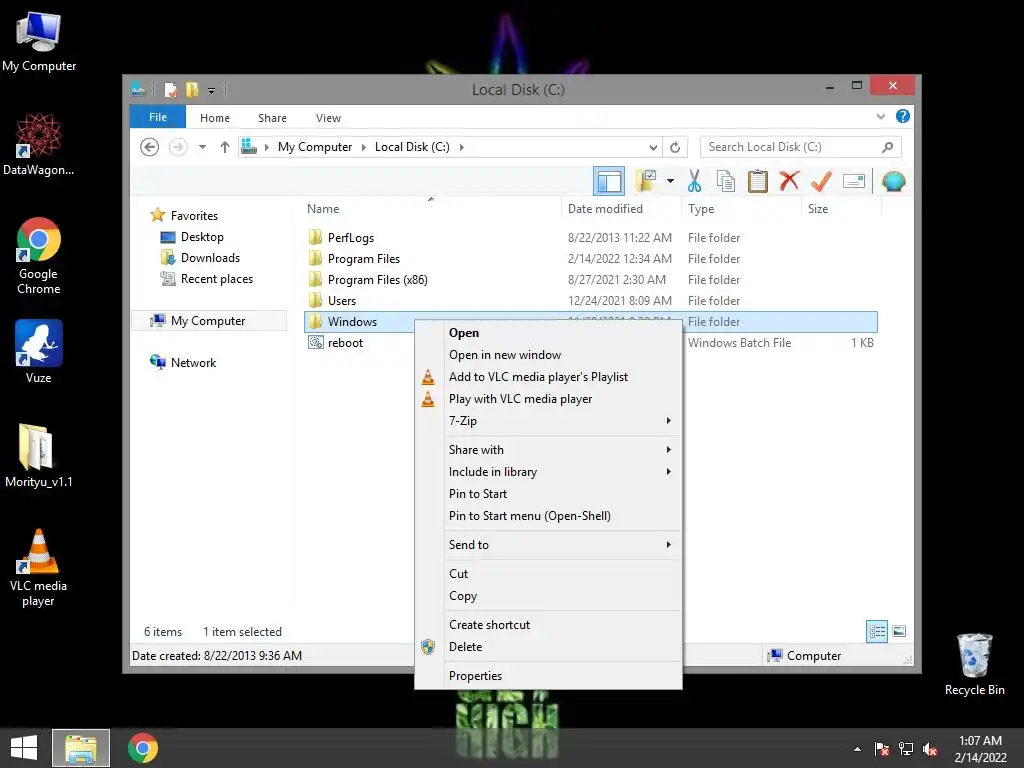Click the folder options toolbar icon
Image resolution: width=1024 pixels, height=768 pixels.
pos(647,181)
